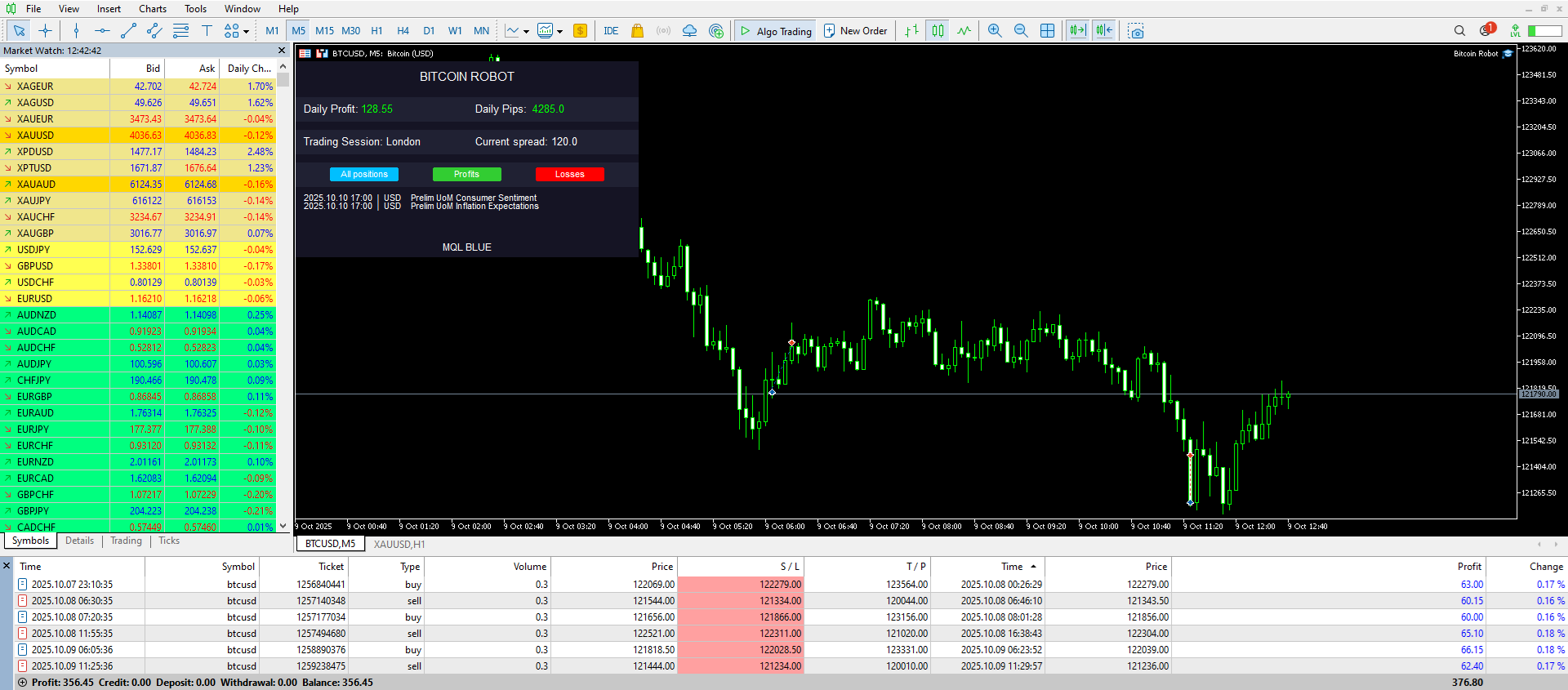Activate the crosshair tool
This screenshot has width=1568, height=690.
point(45,31)
